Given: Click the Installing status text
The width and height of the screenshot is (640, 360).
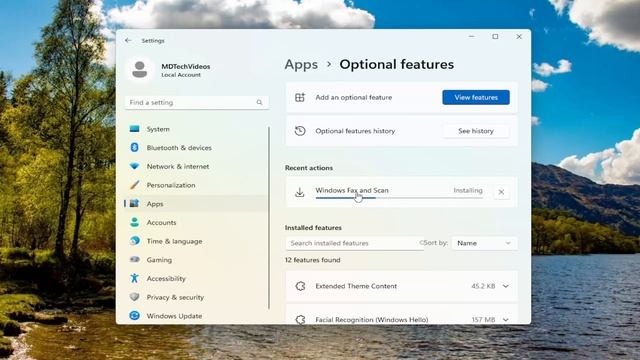Looking at the screenshot, I should click(468, 190).
